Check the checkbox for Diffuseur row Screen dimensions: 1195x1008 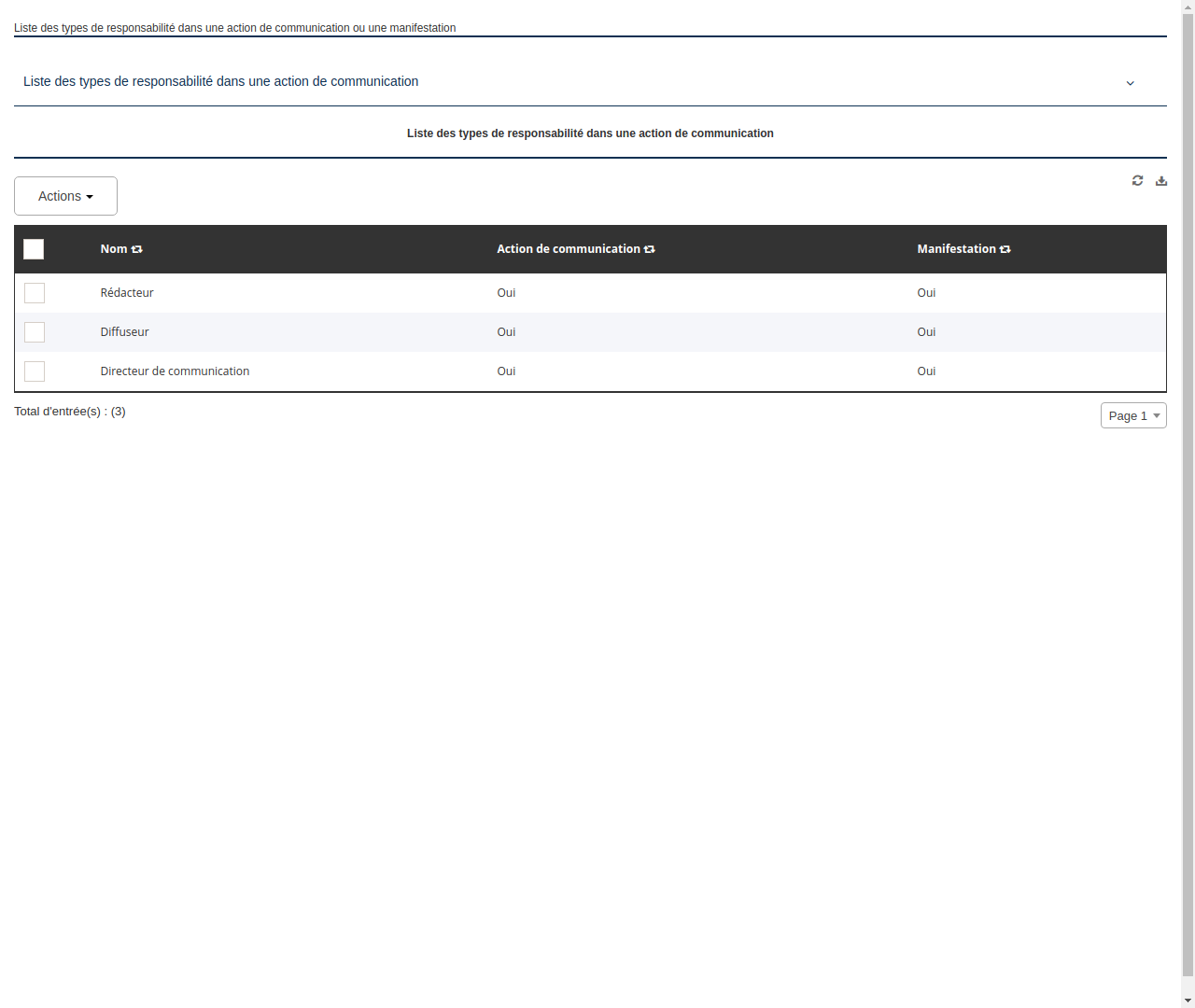pyautogui.click(x=35, y=332)
